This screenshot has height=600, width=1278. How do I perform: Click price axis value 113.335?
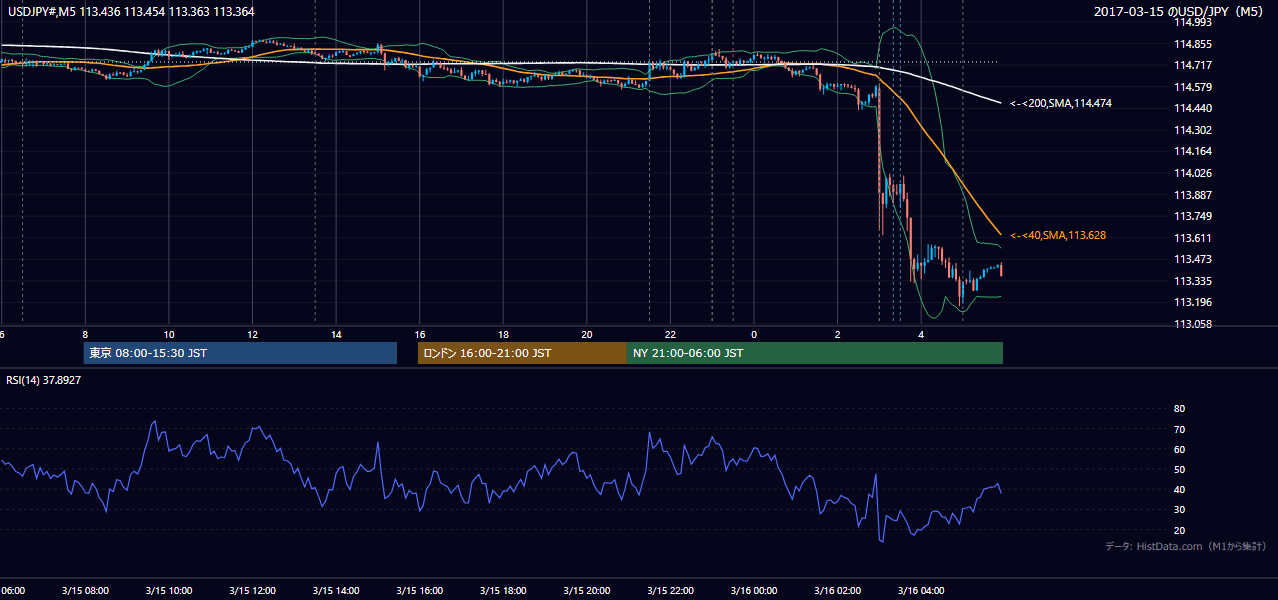[x=1193, y=281]
